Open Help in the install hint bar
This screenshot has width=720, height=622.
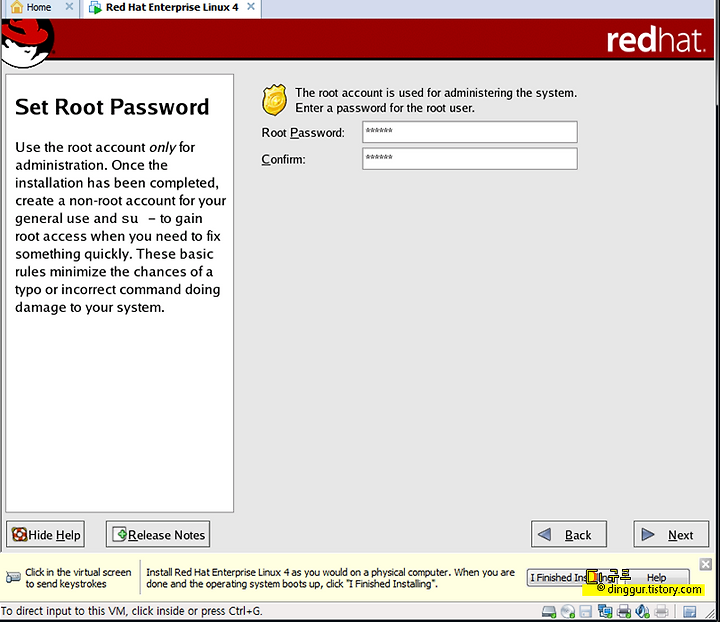[657, 577]
